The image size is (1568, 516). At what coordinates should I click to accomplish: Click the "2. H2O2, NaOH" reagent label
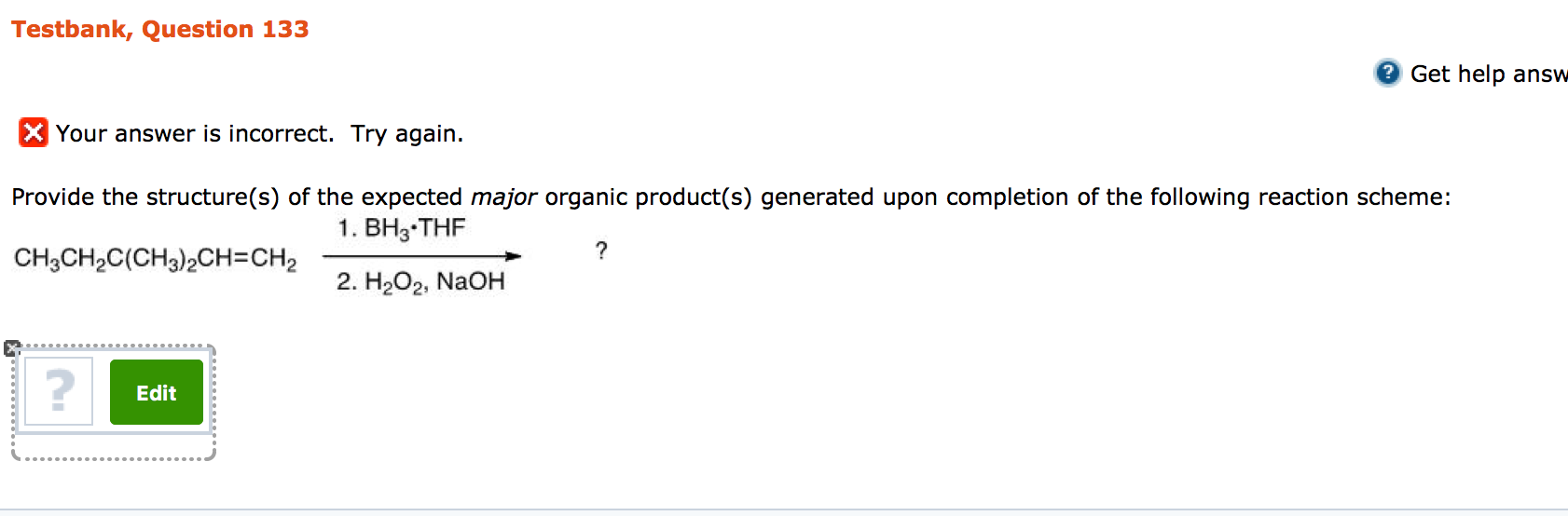click(420, 281)
